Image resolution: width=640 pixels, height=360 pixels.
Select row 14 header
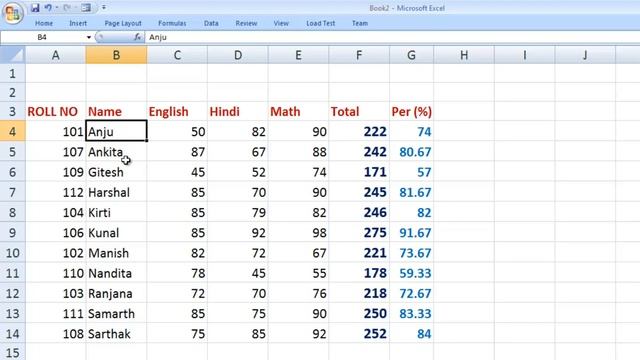[13, 334]
